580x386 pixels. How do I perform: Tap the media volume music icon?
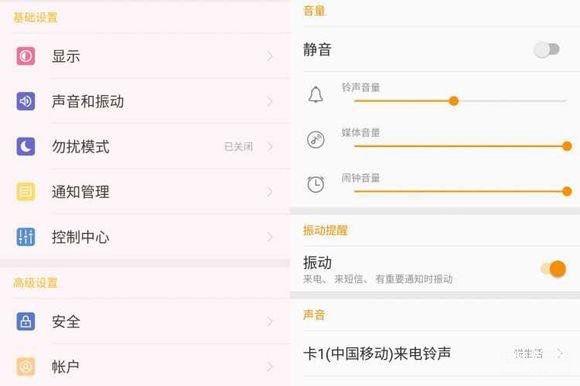tap(316, 139)
